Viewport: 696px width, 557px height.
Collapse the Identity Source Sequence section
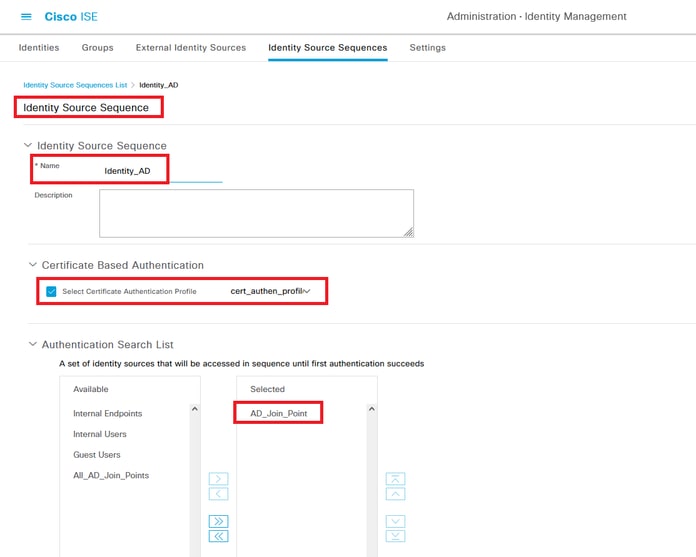(x=28, y=145)
